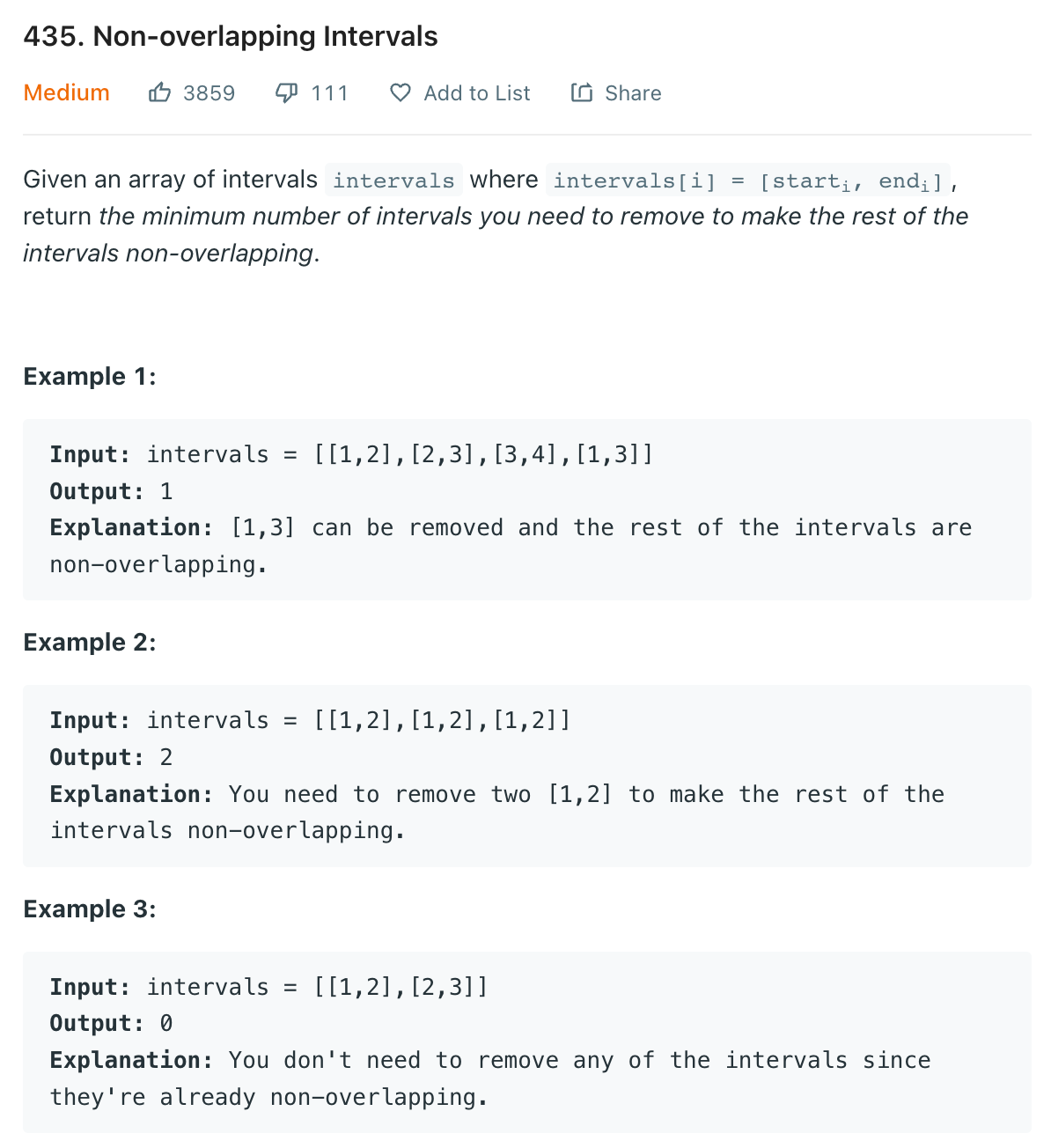
Task: Click the Example 1 heading
Action: click(90, 377)
